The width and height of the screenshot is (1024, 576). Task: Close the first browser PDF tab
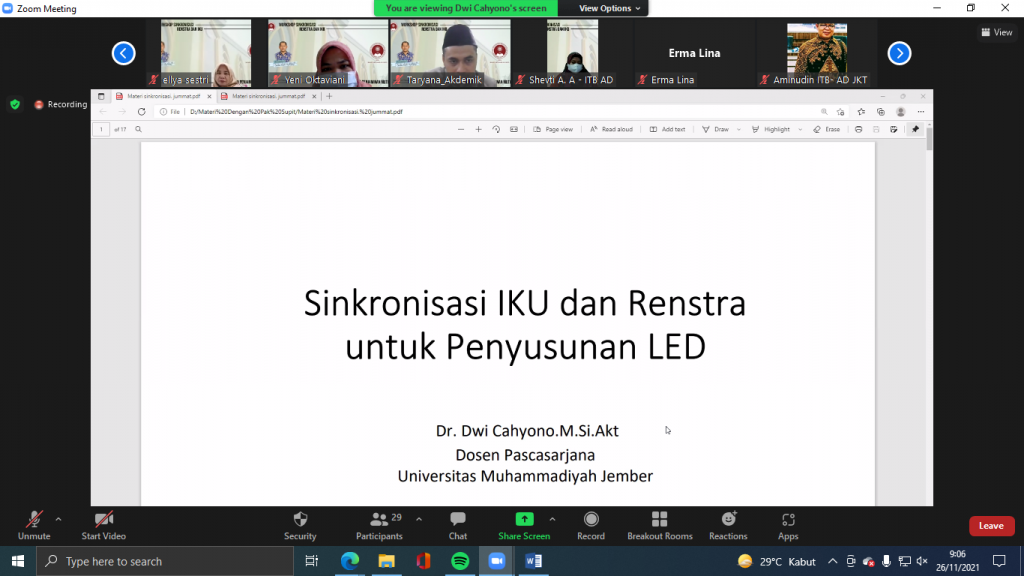209,96
